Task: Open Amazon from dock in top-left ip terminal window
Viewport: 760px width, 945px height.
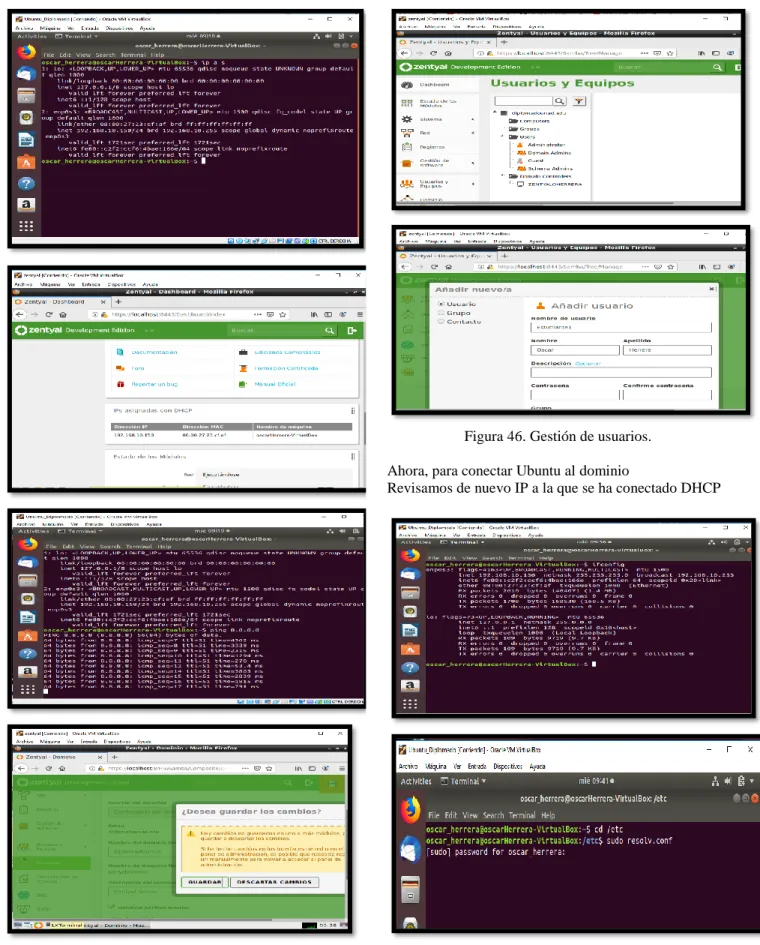Action: 26,204
